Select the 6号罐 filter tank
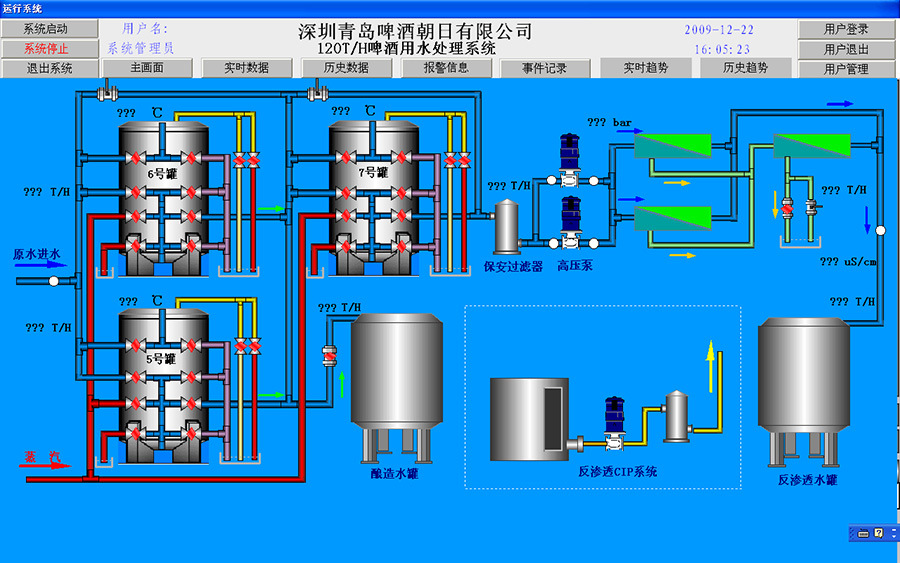 coord(163,198)
